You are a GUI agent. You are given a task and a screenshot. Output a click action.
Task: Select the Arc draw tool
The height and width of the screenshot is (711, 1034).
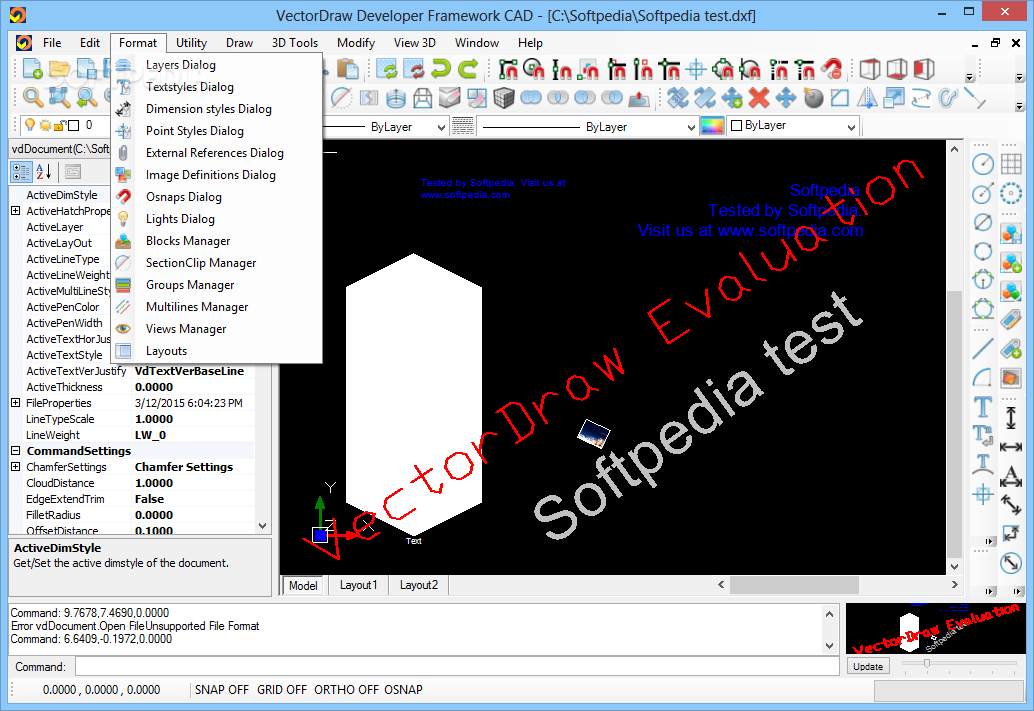983,378
